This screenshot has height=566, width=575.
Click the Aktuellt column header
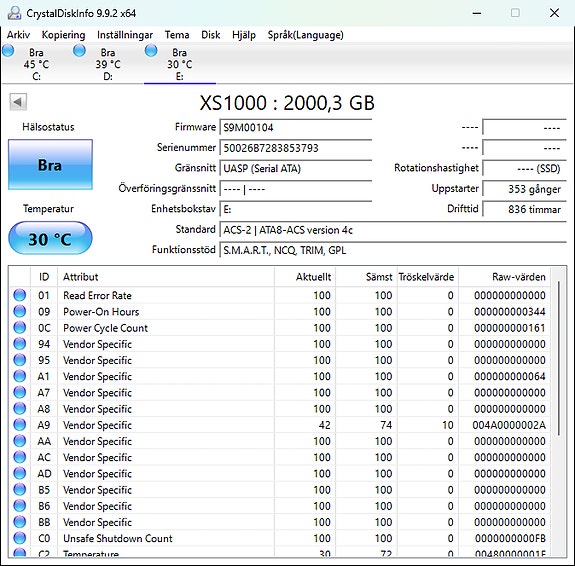305,277
